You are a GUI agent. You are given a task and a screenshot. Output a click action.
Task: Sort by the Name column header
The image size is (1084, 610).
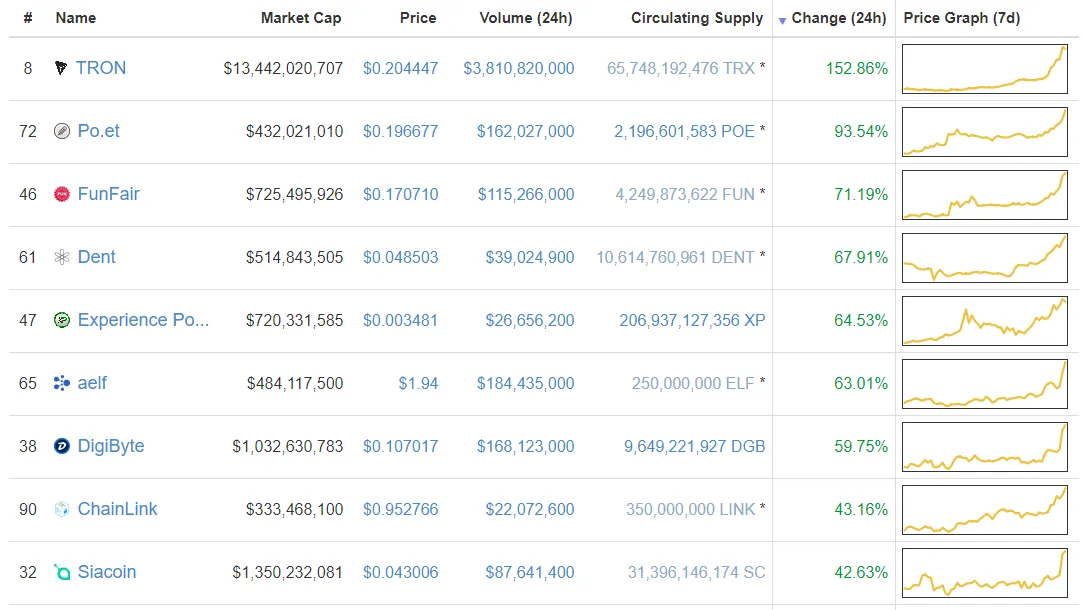pyautogui.click(x=75, y=18)
